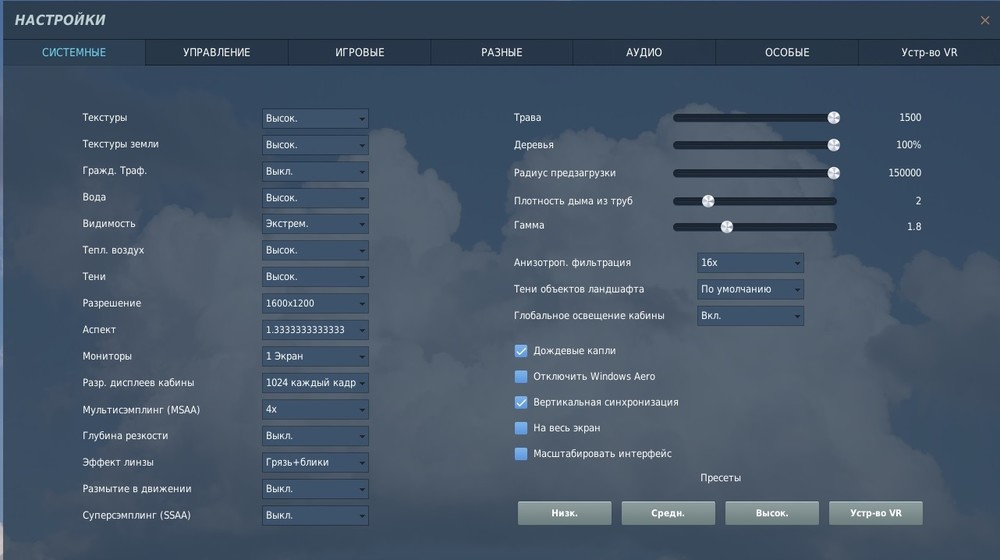Open the Глобальное освещение кабины dropdown
This screenshot has height=560, width=1000.
(x=750, y=316)
